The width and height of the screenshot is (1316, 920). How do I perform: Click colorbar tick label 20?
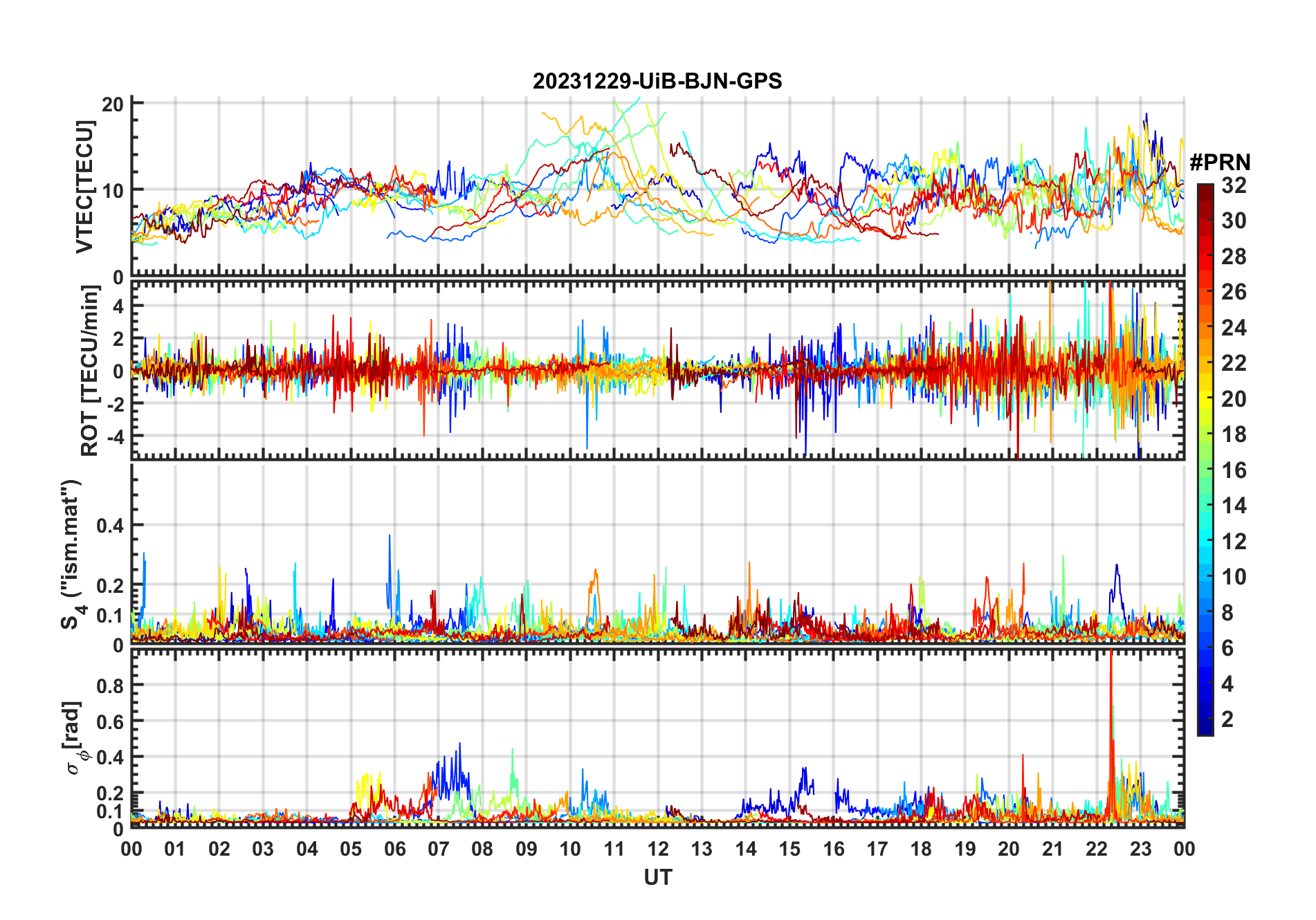pyautogui.click(x=1234, y=399)
